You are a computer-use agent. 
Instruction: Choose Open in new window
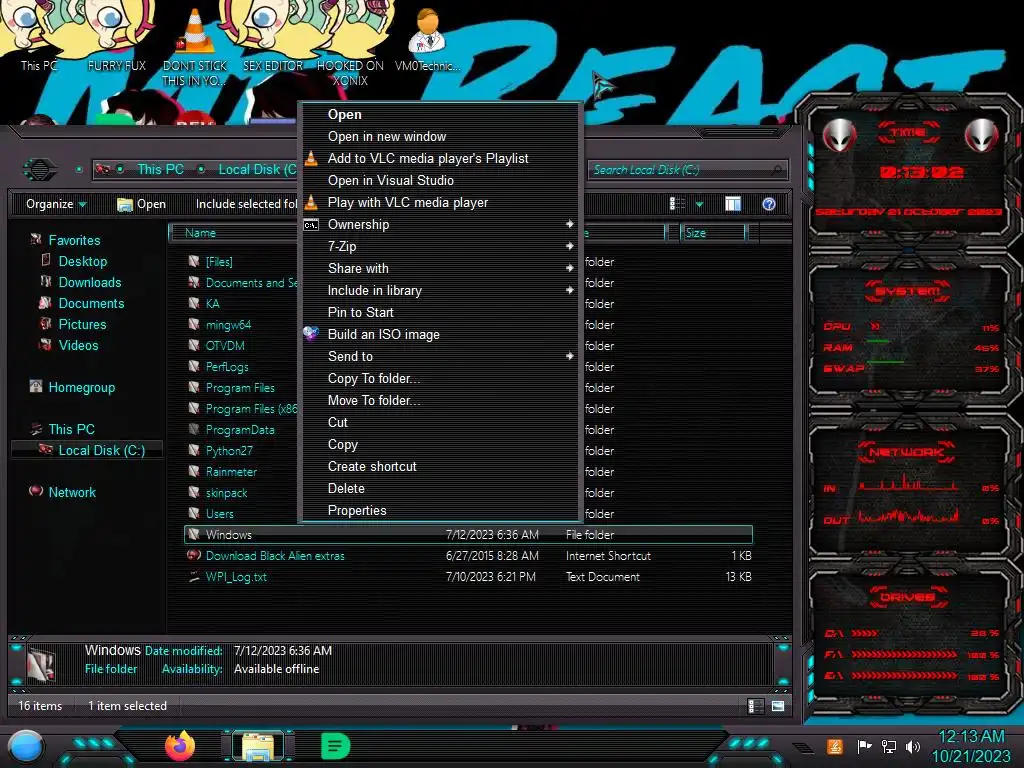coord(440,136)
